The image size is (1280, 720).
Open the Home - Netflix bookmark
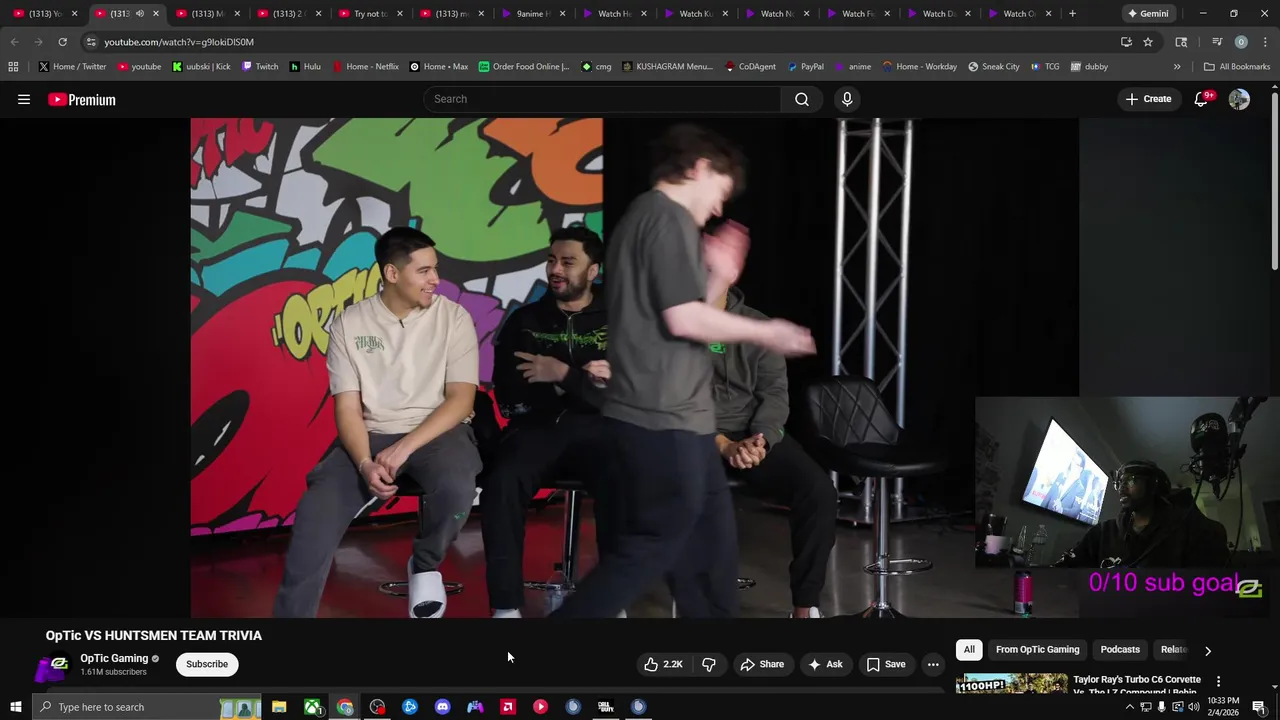pos(365,67)
